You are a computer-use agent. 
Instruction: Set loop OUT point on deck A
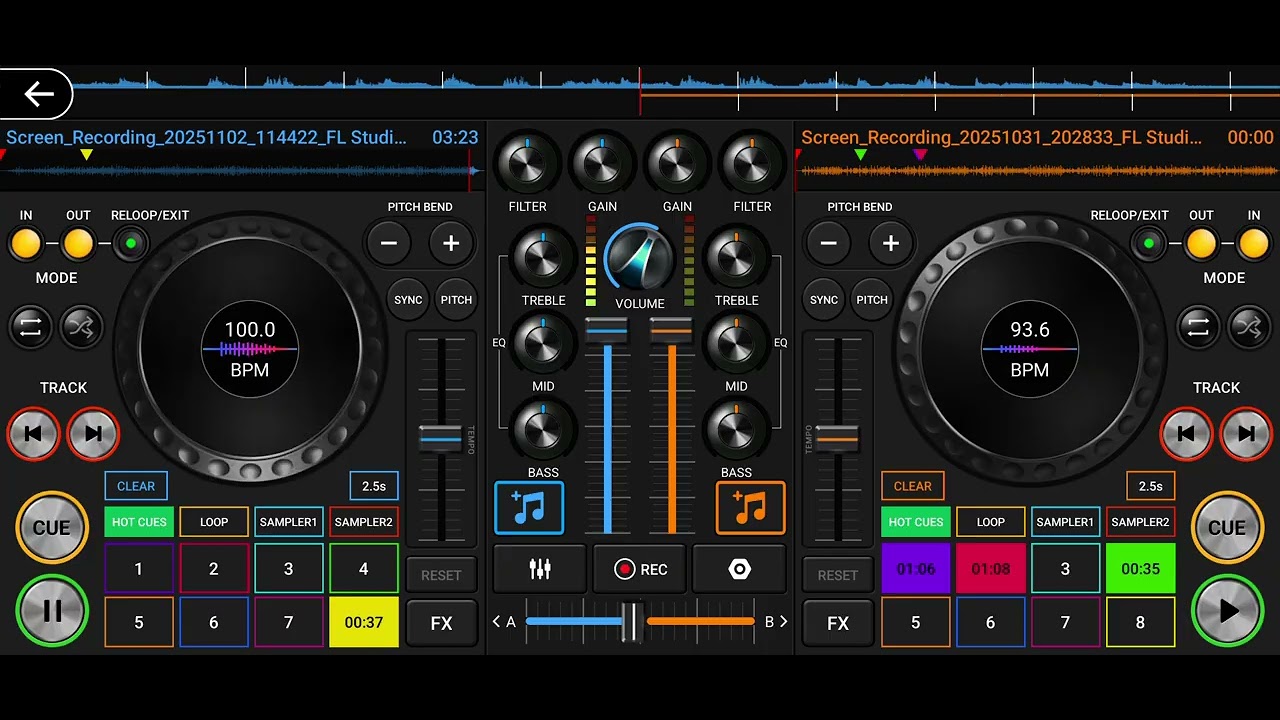click(x=78, y=243)
